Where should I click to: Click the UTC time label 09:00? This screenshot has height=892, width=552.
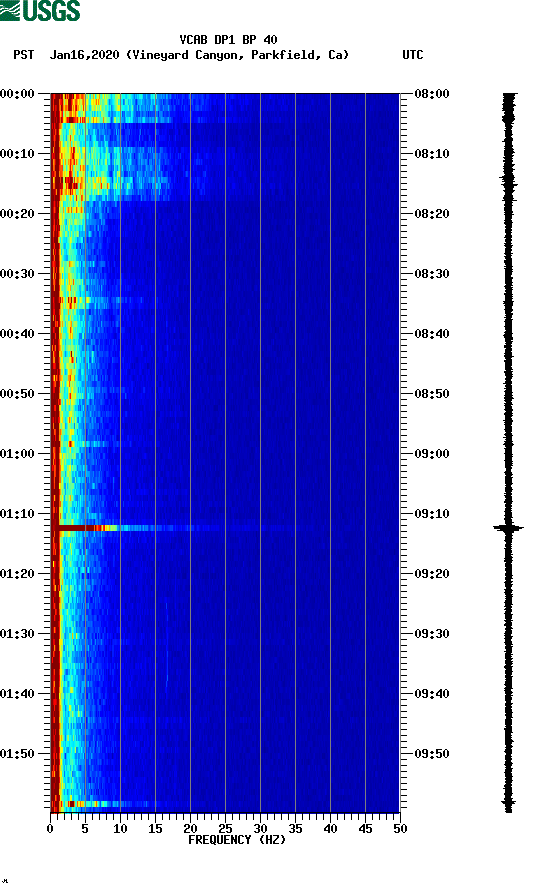point(432,454)
